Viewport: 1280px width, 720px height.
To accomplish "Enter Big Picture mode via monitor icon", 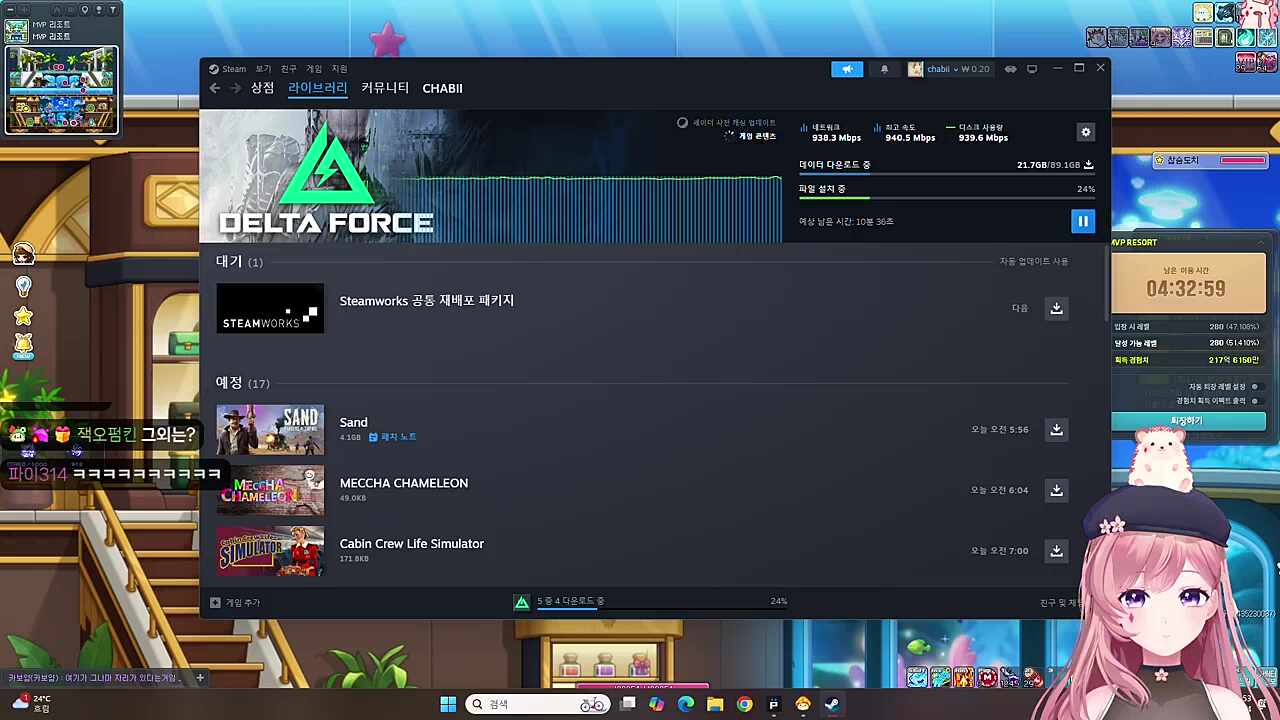I will (1032, 69).
